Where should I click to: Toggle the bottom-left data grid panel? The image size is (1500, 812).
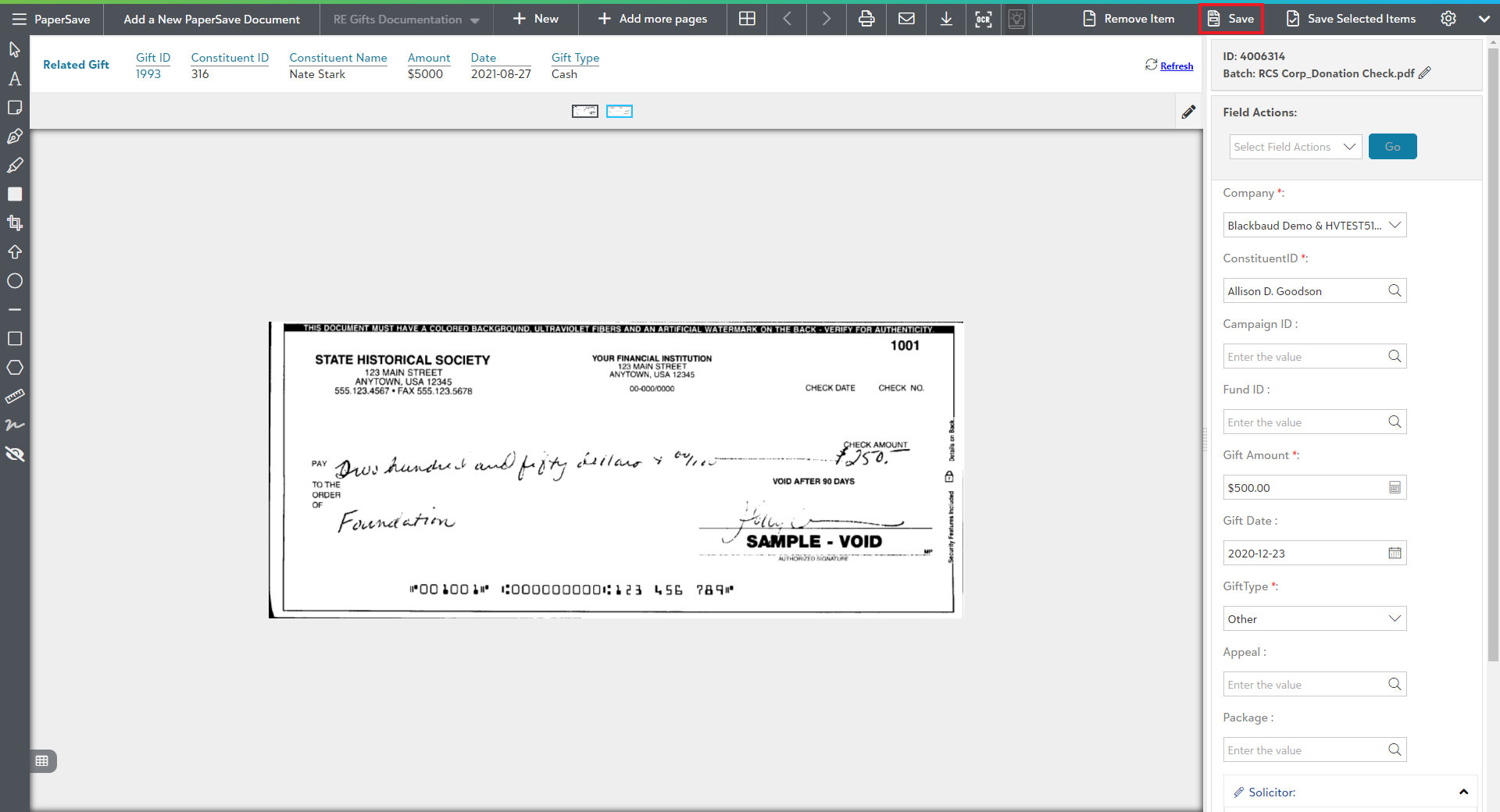coord(42,761)
